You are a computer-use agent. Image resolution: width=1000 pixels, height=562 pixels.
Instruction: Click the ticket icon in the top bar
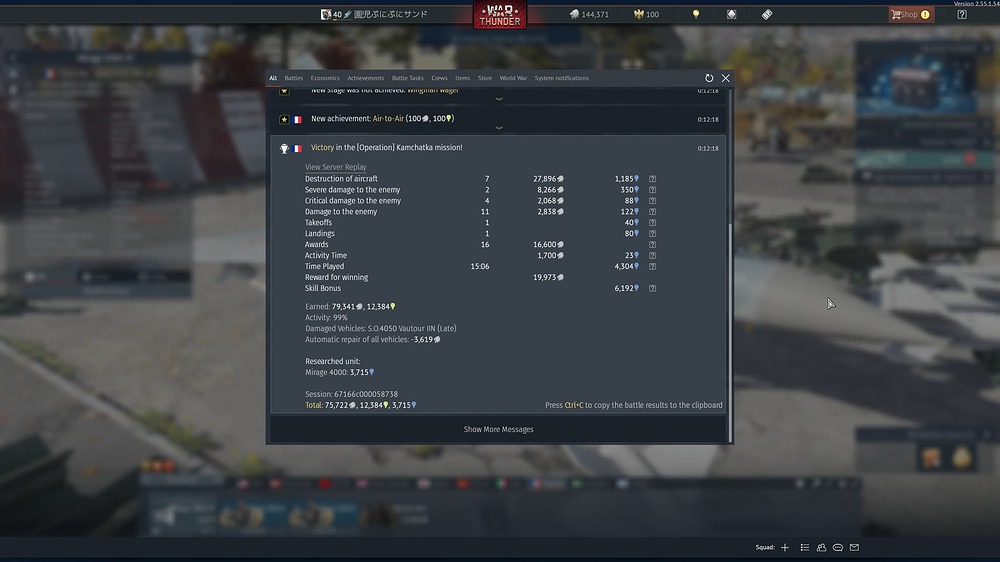click(767, 14)
